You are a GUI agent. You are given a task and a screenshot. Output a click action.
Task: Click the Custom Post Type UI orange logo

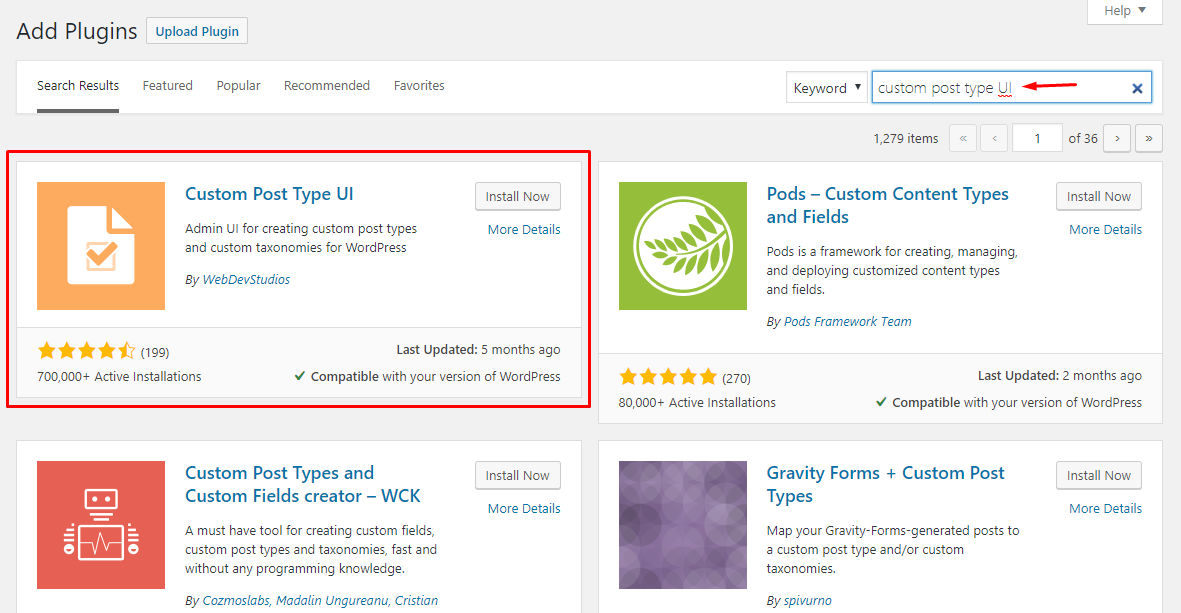pos(100,246)
